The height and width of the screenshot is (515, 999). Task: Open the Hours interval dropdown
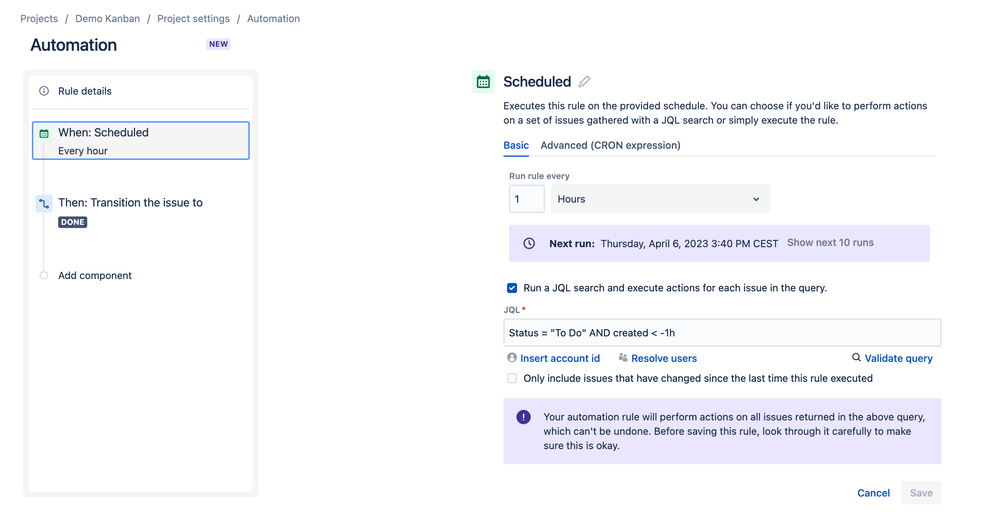click(x=660, y=199)
